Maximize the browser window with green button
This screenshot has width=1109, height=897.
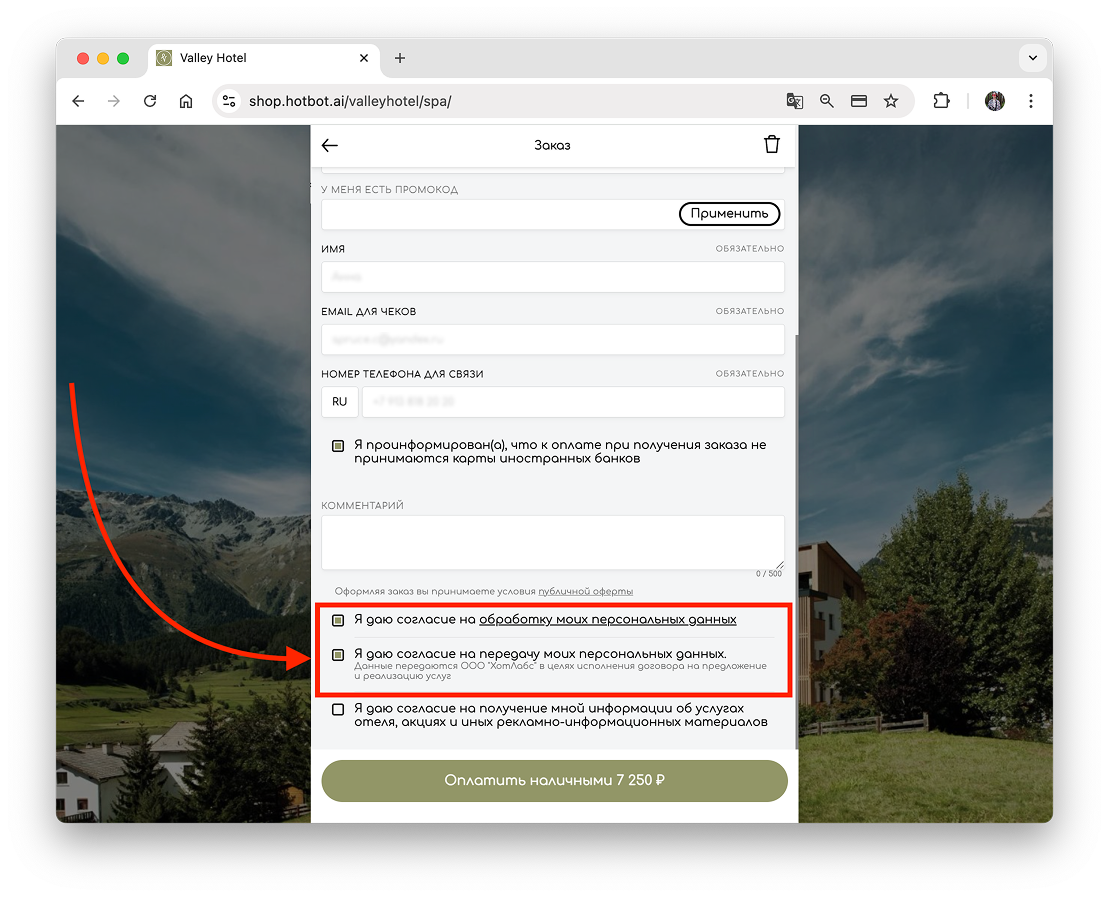123,58
